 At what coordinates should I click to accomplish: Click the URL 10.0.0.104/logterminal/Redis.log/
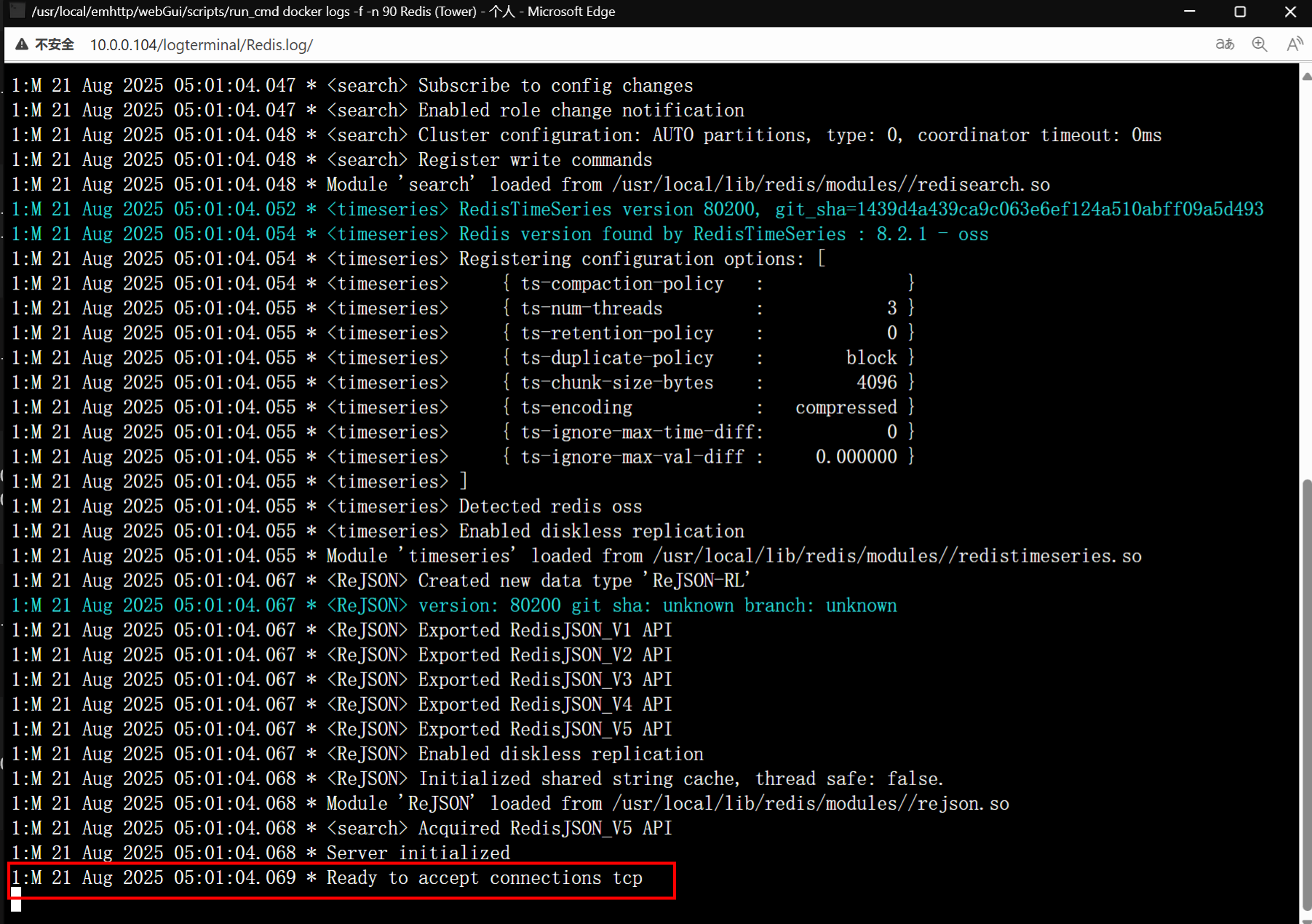point(202,45)
